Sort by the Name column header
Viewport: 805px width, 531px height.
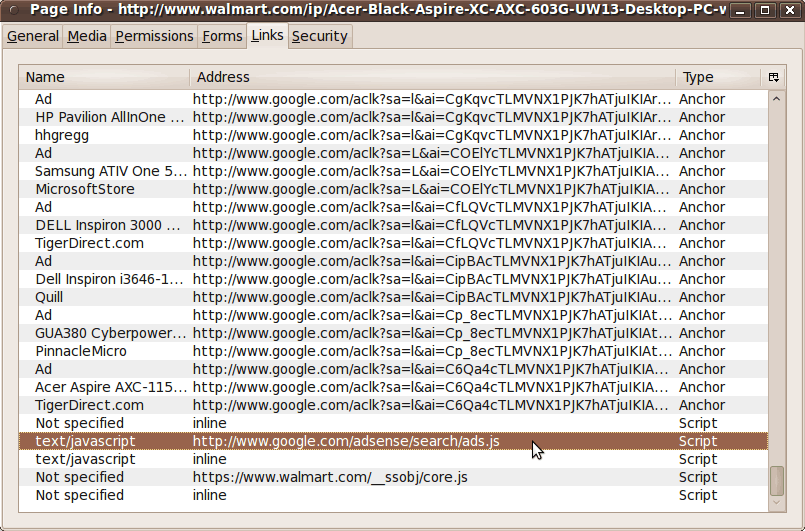coord(104,77)
